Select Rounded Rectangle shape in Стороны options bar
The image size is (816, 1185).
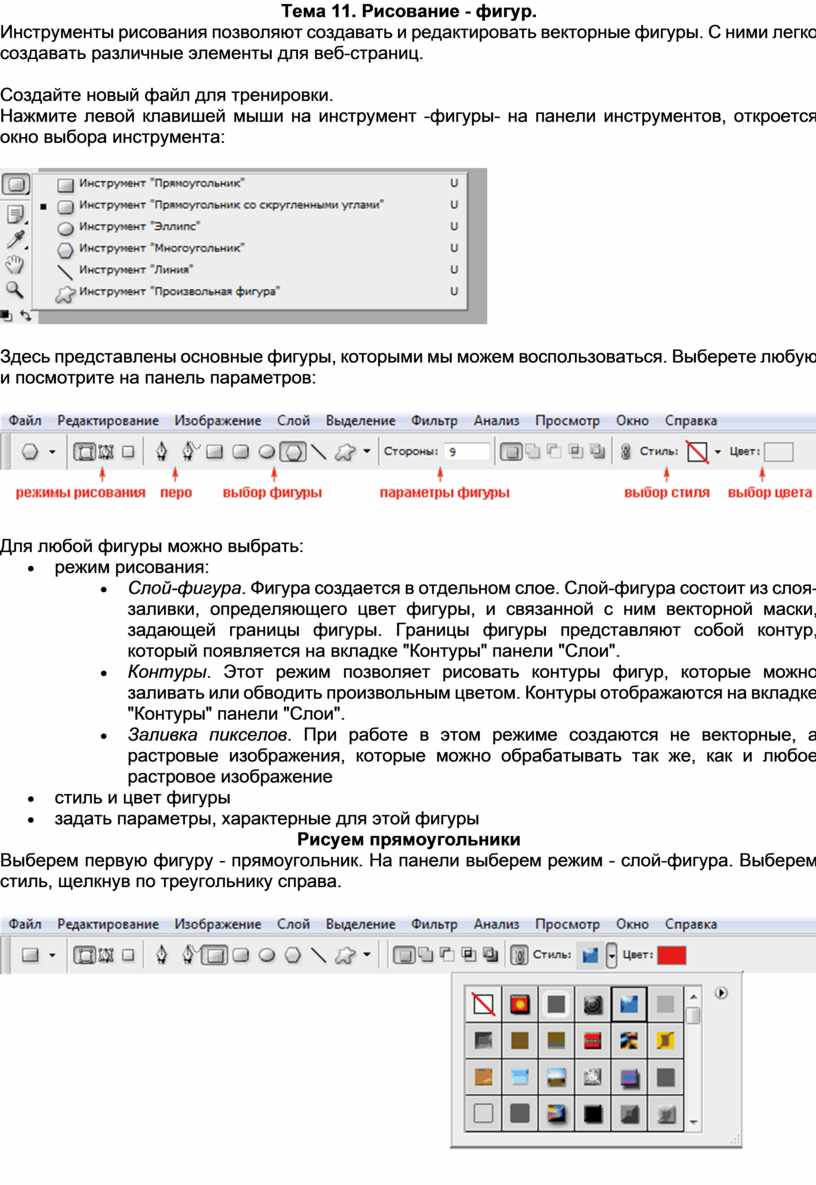[x=240, y=452]
